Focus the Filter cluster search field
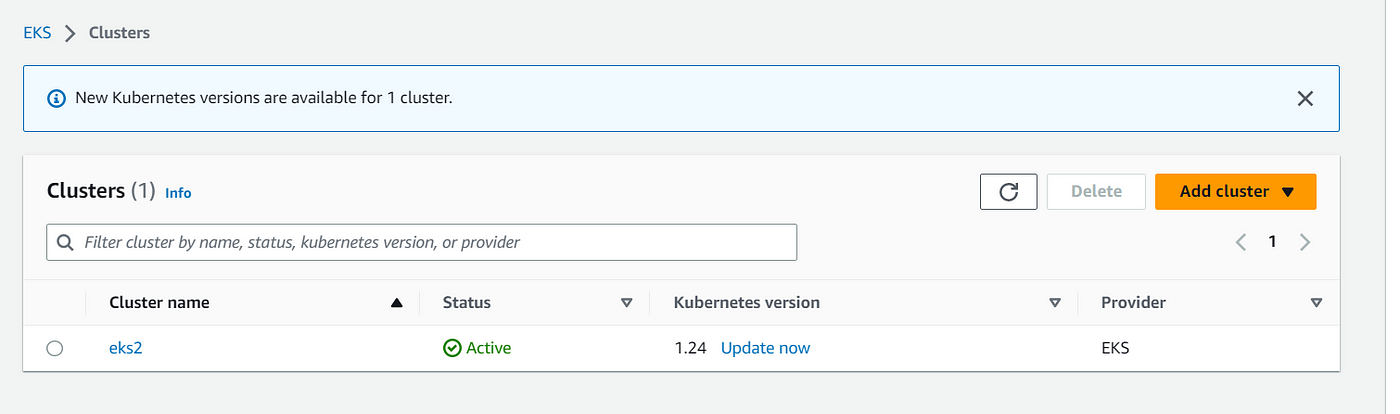The width and height of the screenshot is (1400, 414). pyautogui.click(x=421, y=242)
